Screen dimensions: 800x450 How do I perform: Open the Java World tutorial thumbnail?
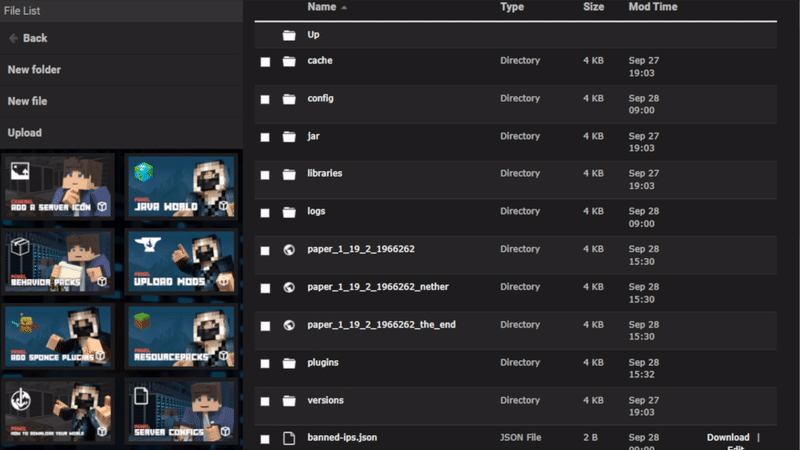(x=181, y=187)
